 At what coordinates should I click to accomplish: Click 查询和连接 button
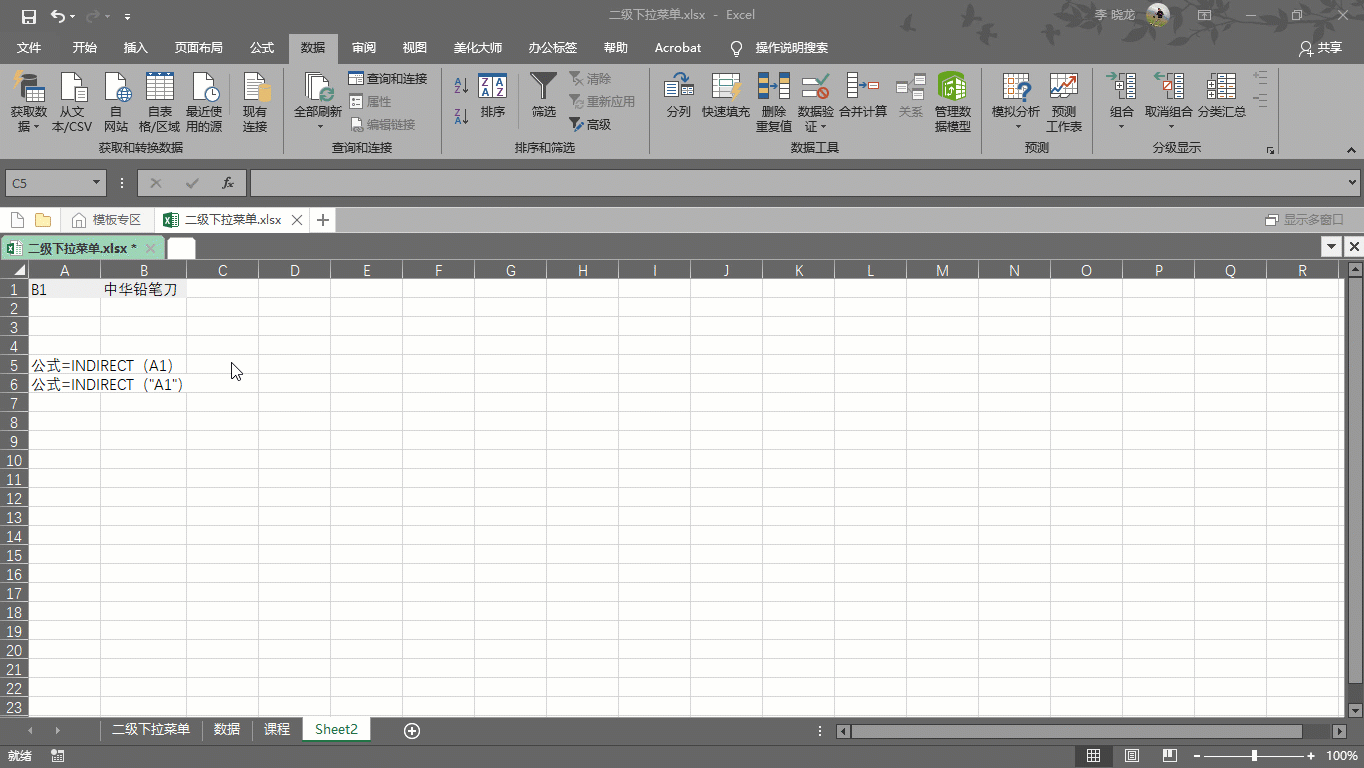click(388, 78)
